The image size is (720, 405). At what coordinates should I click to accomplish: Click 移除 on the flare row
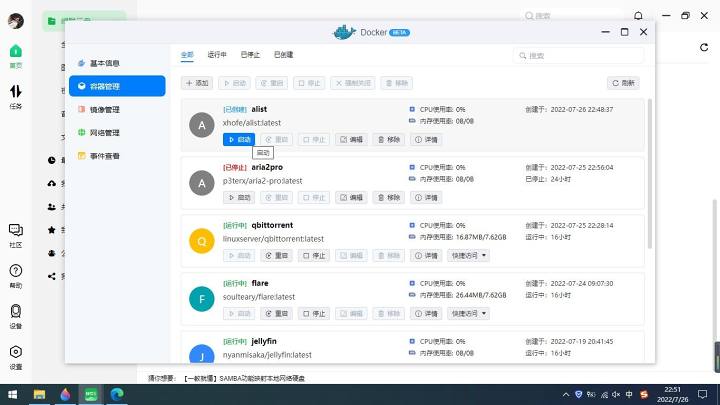click(388, 314)
